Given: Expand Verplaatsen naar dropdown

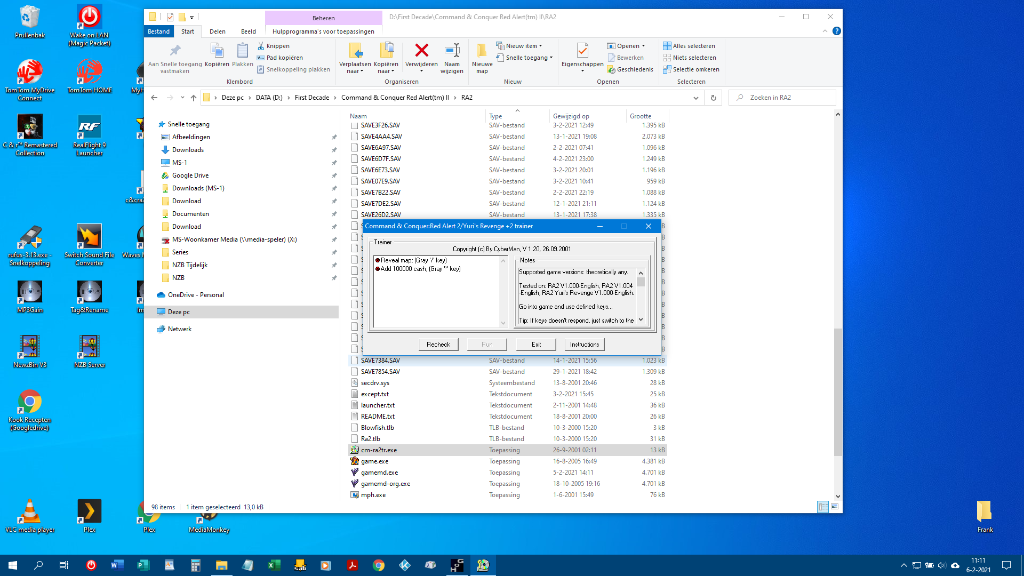Looking at the screenshot, I should 355,67.
